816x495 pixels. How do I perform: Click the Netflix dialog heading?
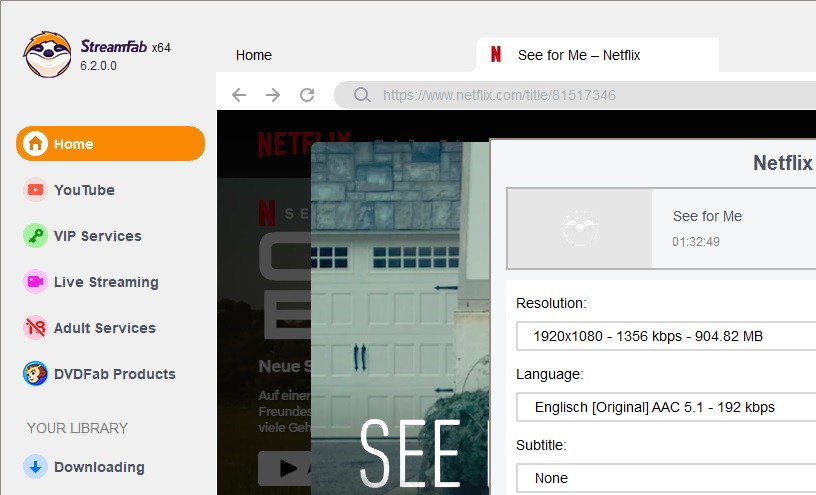coord(783,163)
